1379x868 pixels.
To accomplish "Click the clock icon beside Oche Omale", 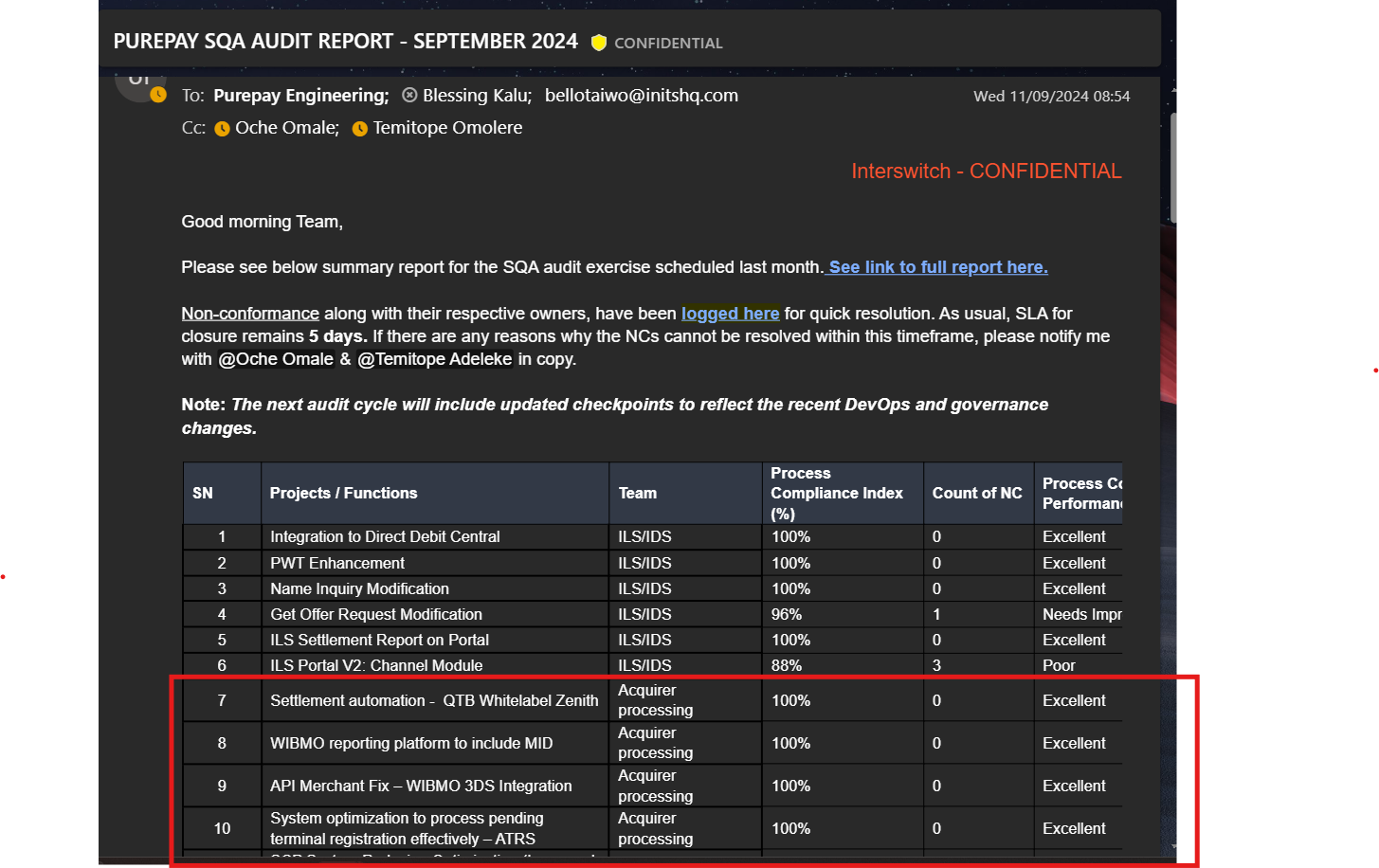I will (222, 129).
